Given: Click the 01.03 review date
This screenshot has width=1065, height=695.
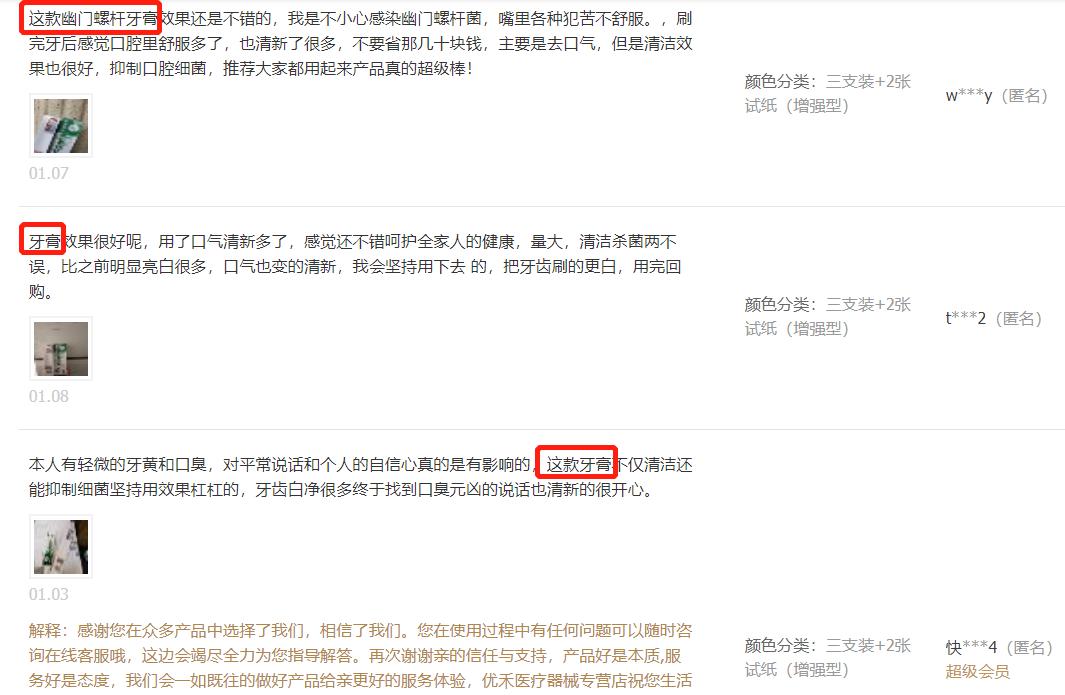Looking at the screenshot, I should tap(48, 594).
